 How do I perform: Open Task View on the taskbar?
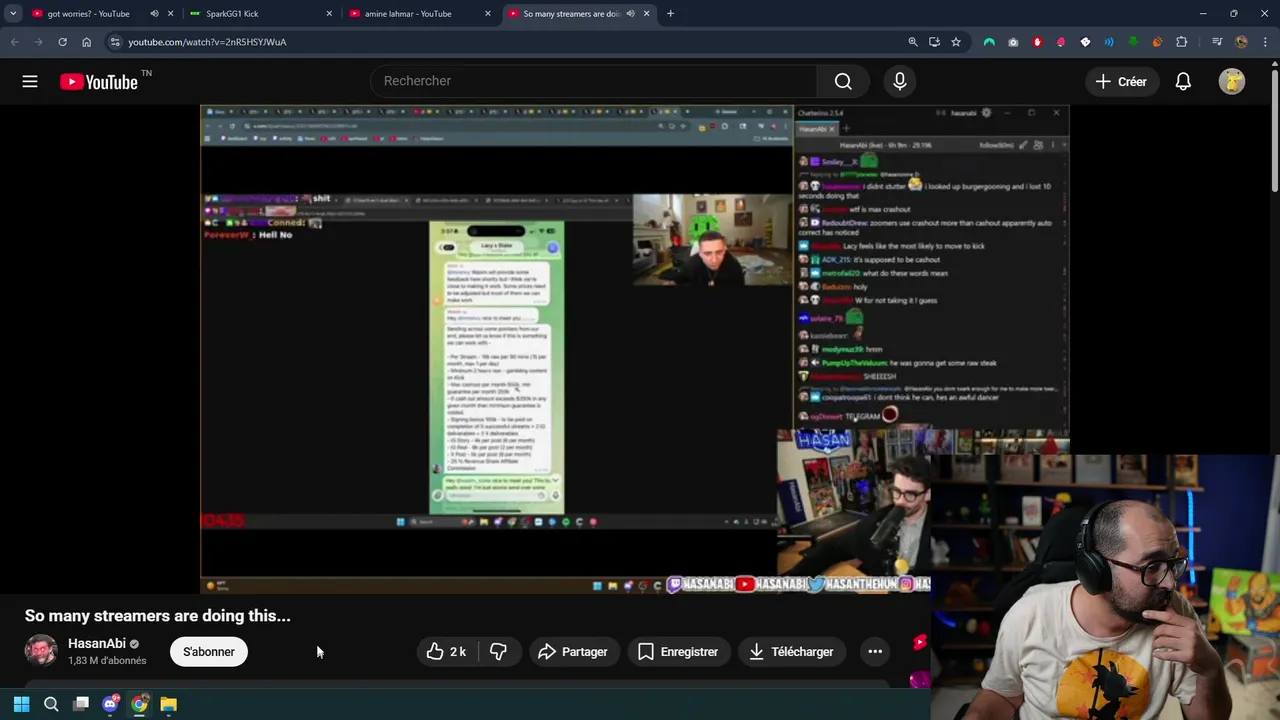click(81, 704)
